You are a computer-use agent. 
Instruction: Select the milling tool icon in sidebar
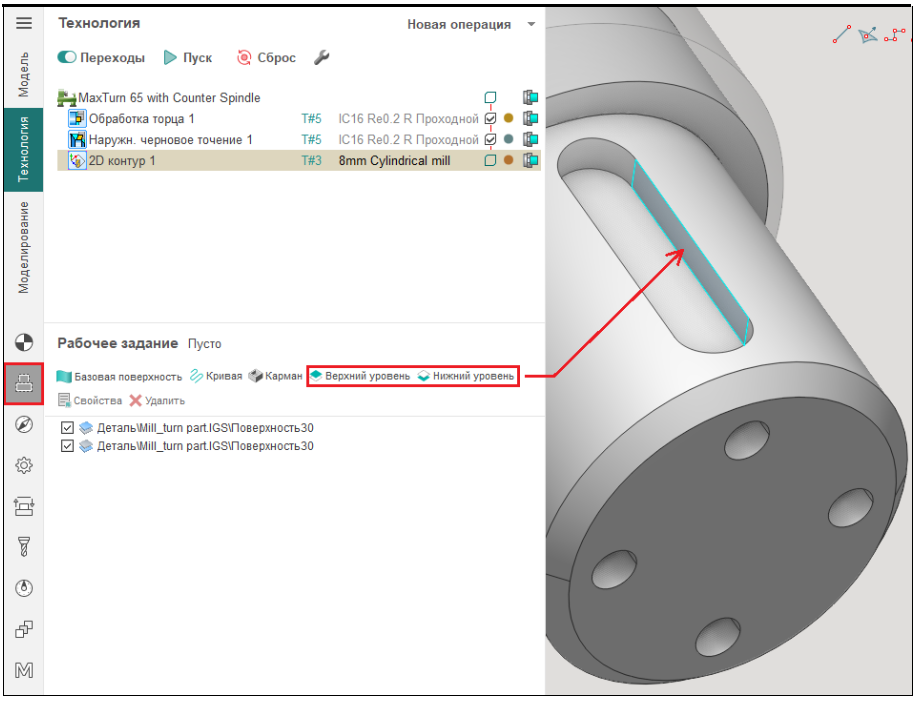[x=24, y=546]
